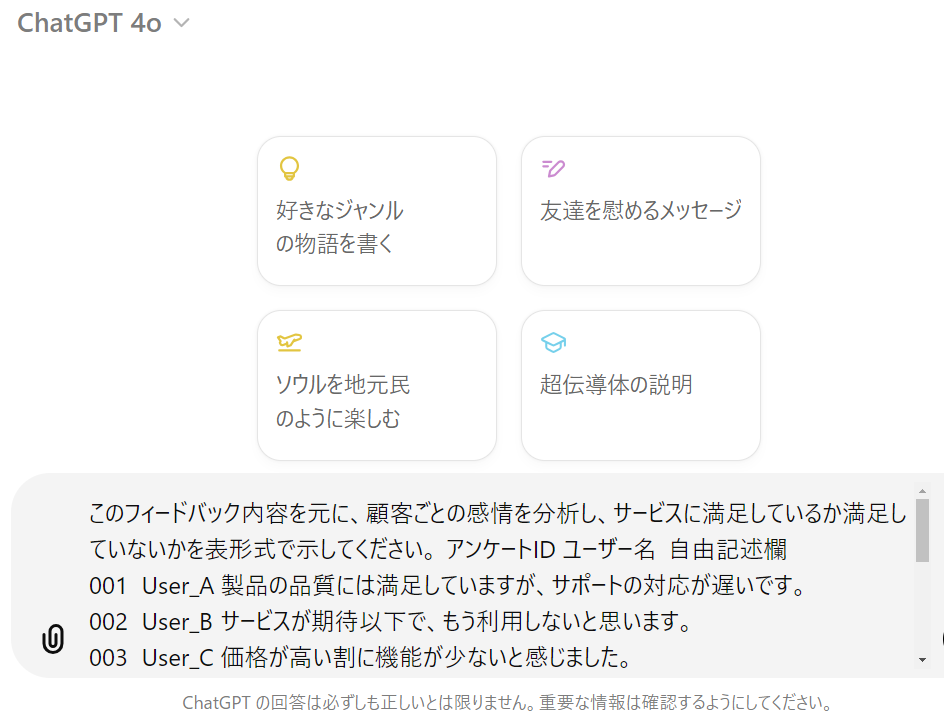The image size is (944, 716).
Task: Choose the 友達を慰めるメッセージ suggestion
Action: click(640, 211)
